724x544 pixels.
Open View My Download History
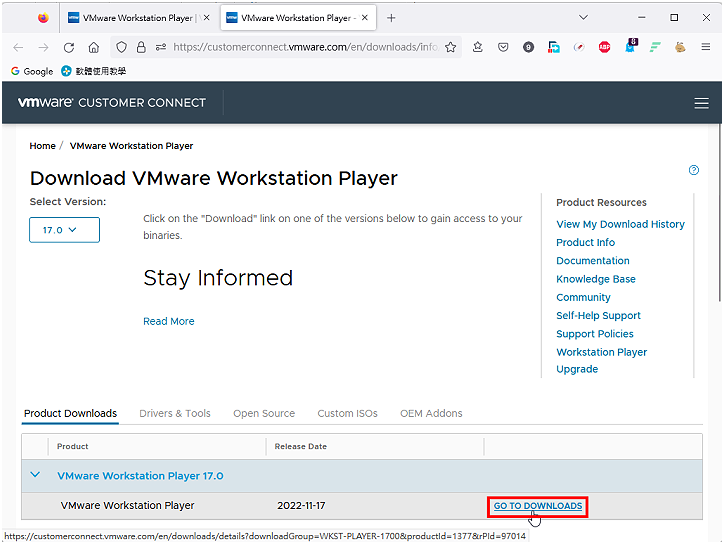[x=620, y=224]
